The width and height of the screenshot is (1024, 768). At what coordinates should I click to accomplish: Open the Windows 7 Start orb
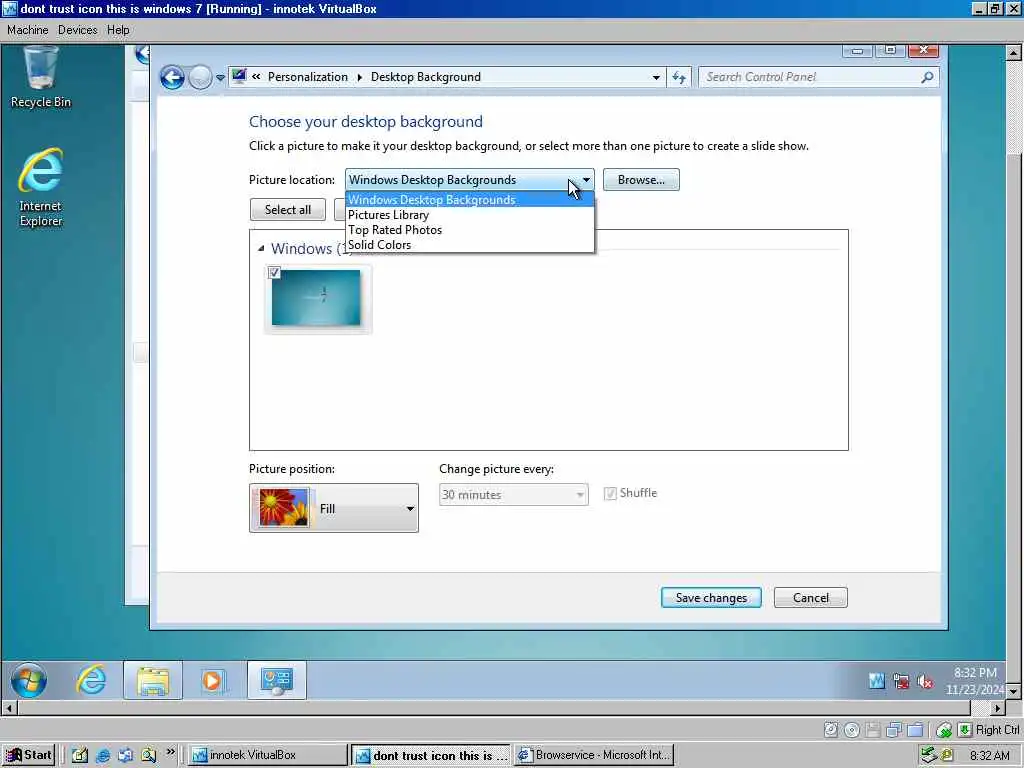29,680
